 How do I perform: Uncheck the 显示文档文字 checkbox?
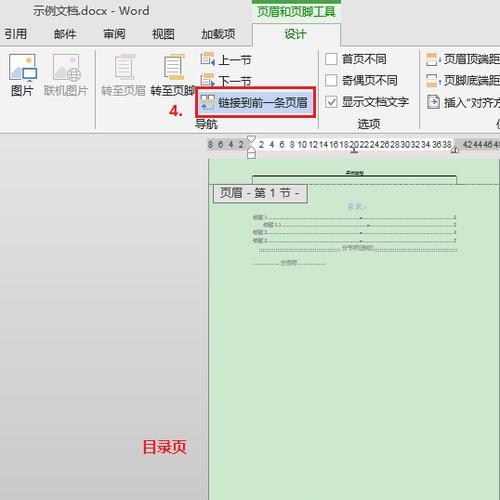point(331,102)
